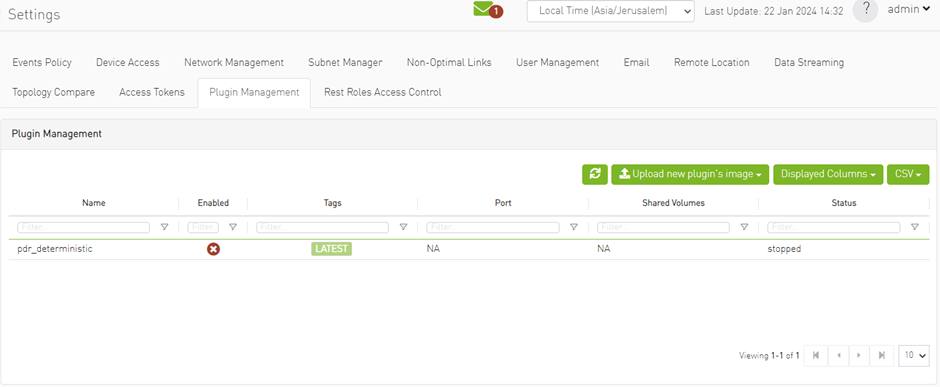Image resolution: width=940 pixels, height=387 pixels.
Task: Go to first page of results
Action: point(815,355)
